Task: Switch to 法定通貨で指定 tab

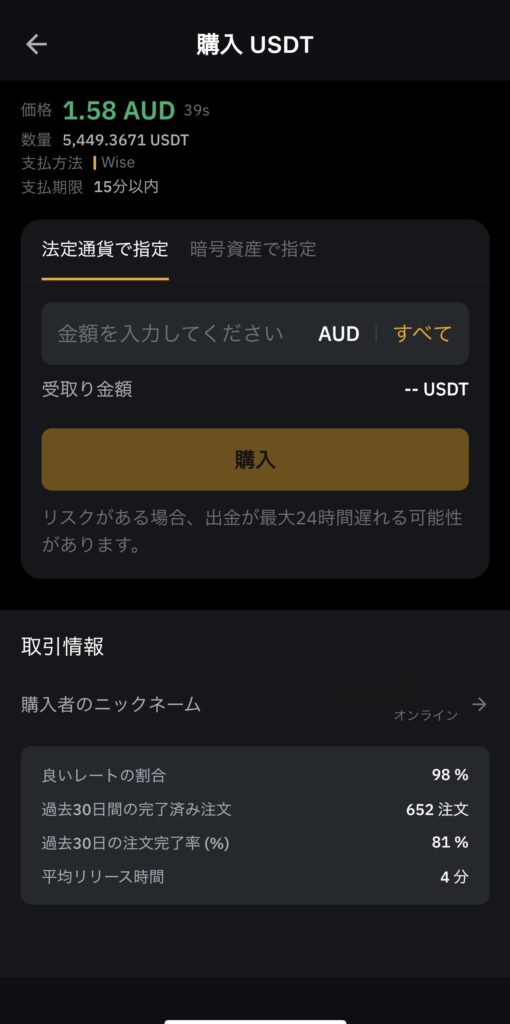Action: tap(105, 249)
